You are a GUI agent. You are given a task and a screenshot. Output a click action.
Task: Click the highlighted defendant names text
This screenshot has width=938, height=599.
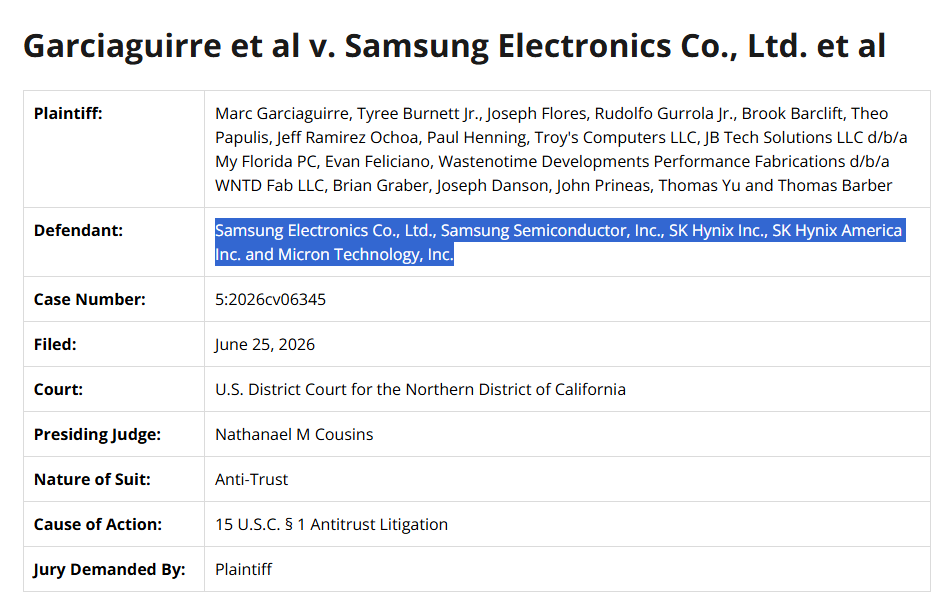coord(560,242)
